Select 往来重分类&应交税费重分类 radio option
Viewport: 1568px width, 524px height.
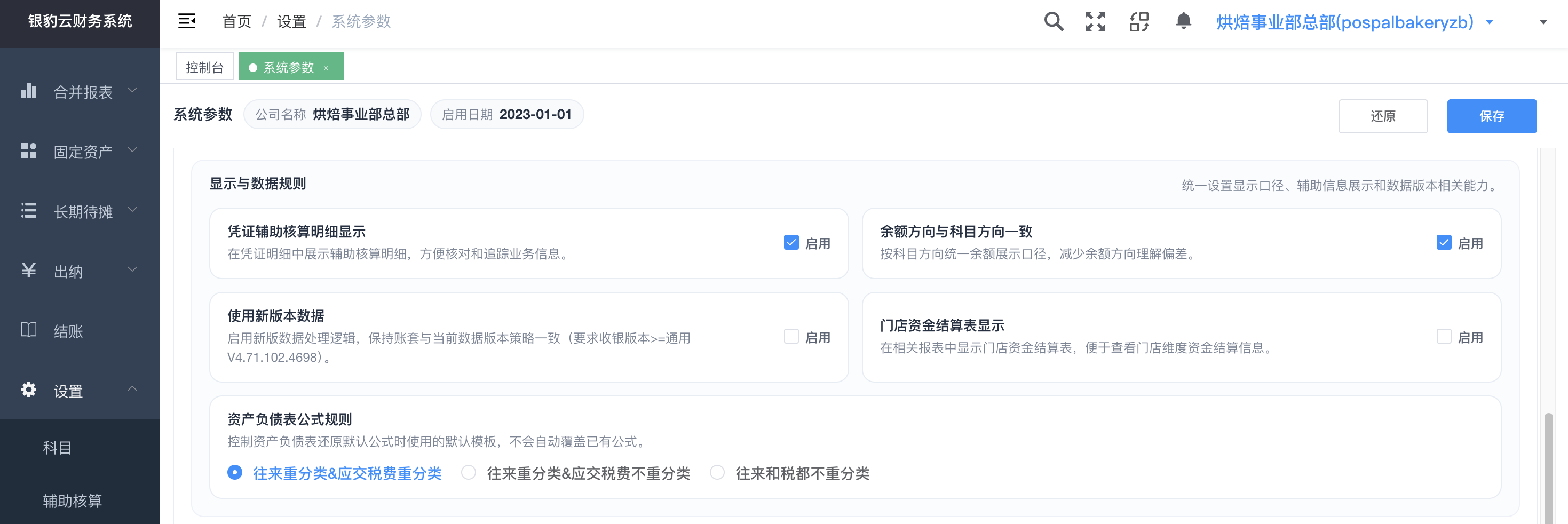point(234,472)
